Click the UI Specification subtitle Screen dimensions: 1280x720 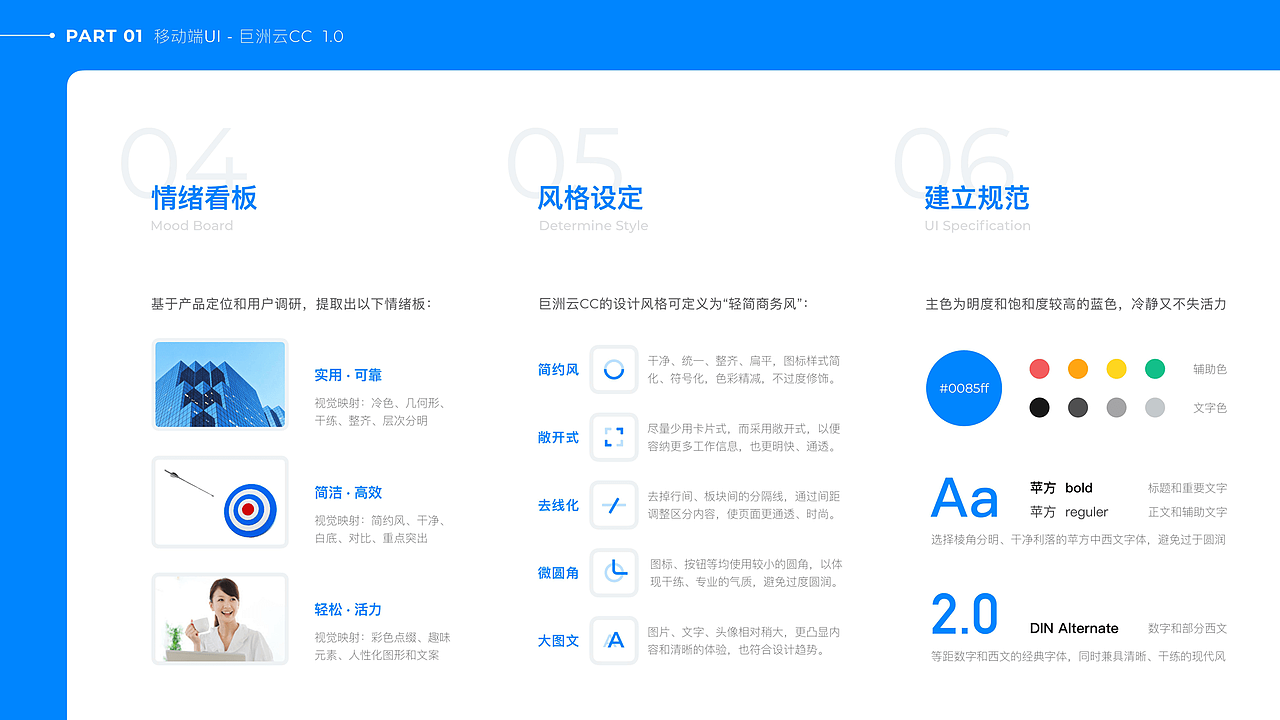point(978,226)
